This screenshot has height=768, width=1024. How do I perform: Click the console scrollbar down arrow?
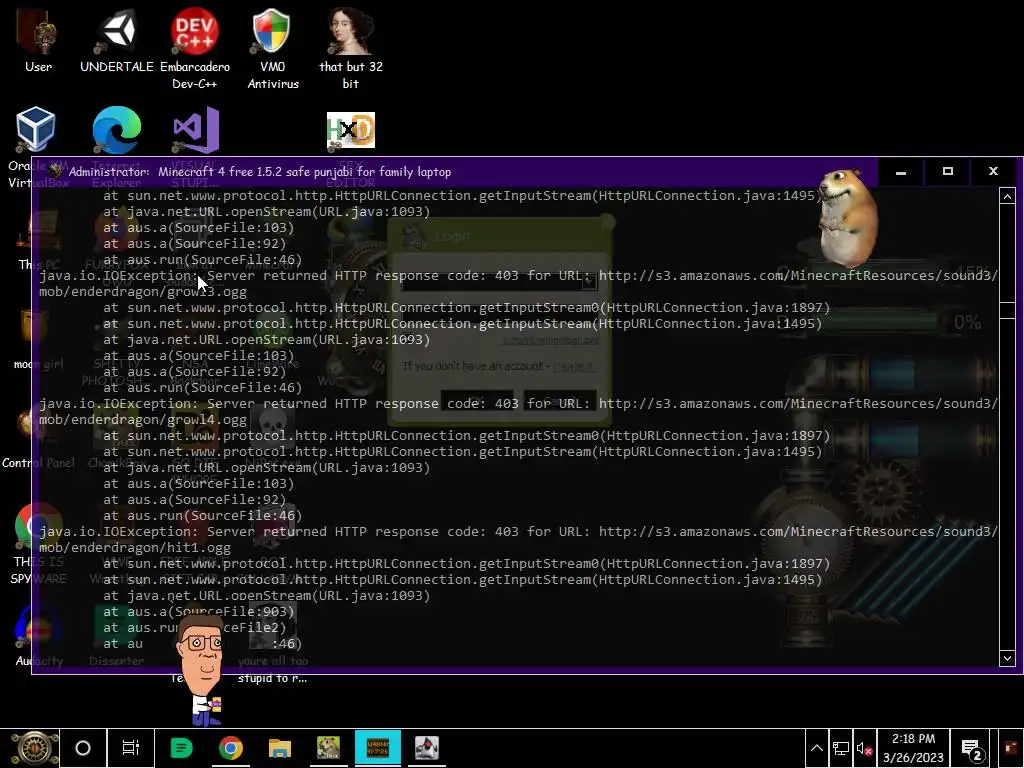click(x=1007, y=658)
